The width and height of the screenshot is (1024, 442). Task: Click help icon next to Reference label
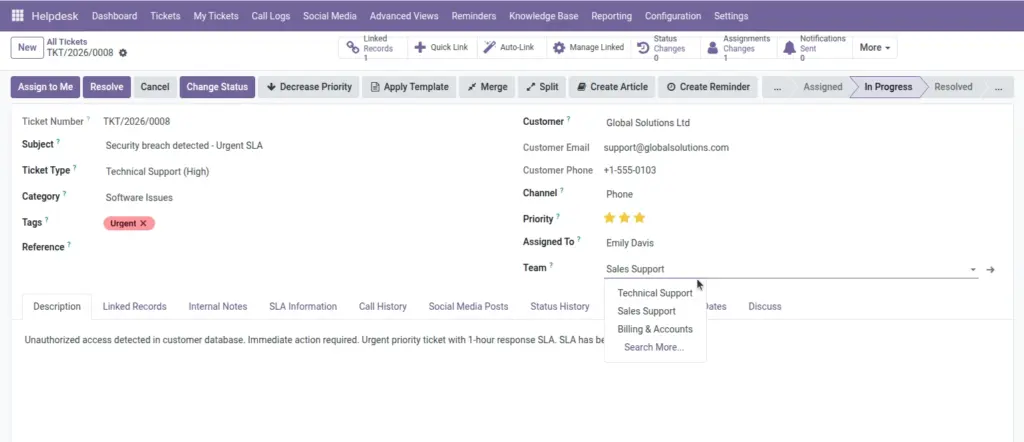point(69,244)
